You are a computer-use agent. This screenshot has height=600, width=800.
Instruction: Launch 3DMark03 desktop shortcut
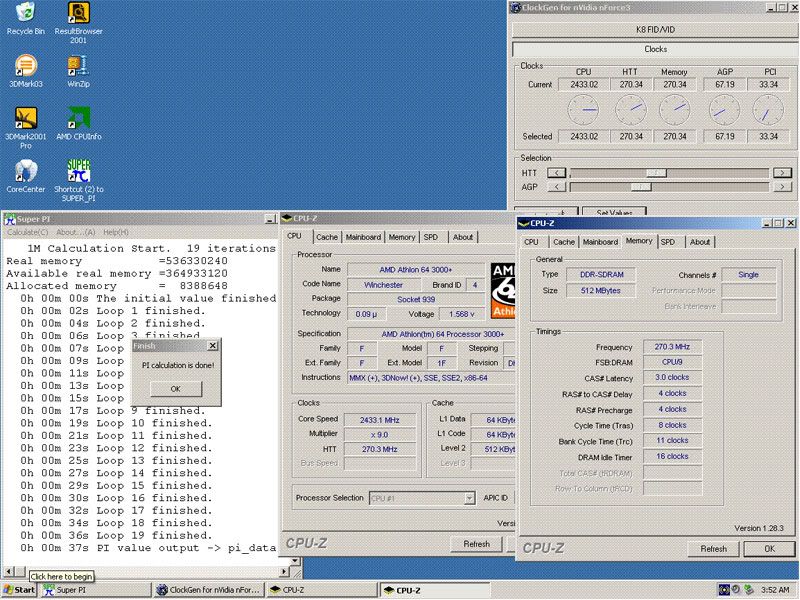pyautogui.click(x=26, y=71)
